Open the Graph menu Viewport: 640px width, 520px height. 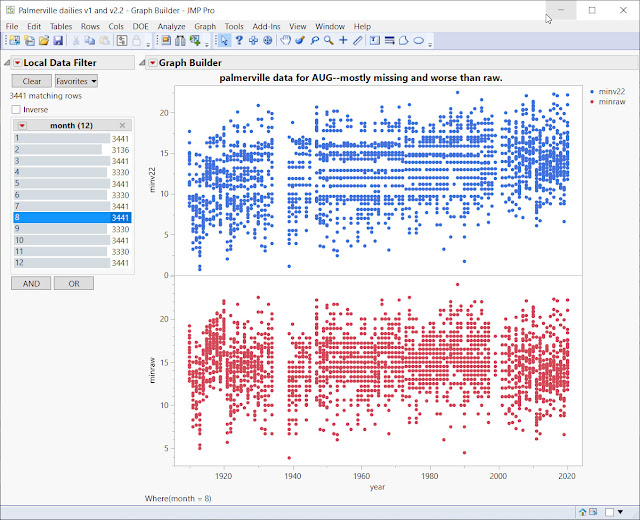click(205, 27)
